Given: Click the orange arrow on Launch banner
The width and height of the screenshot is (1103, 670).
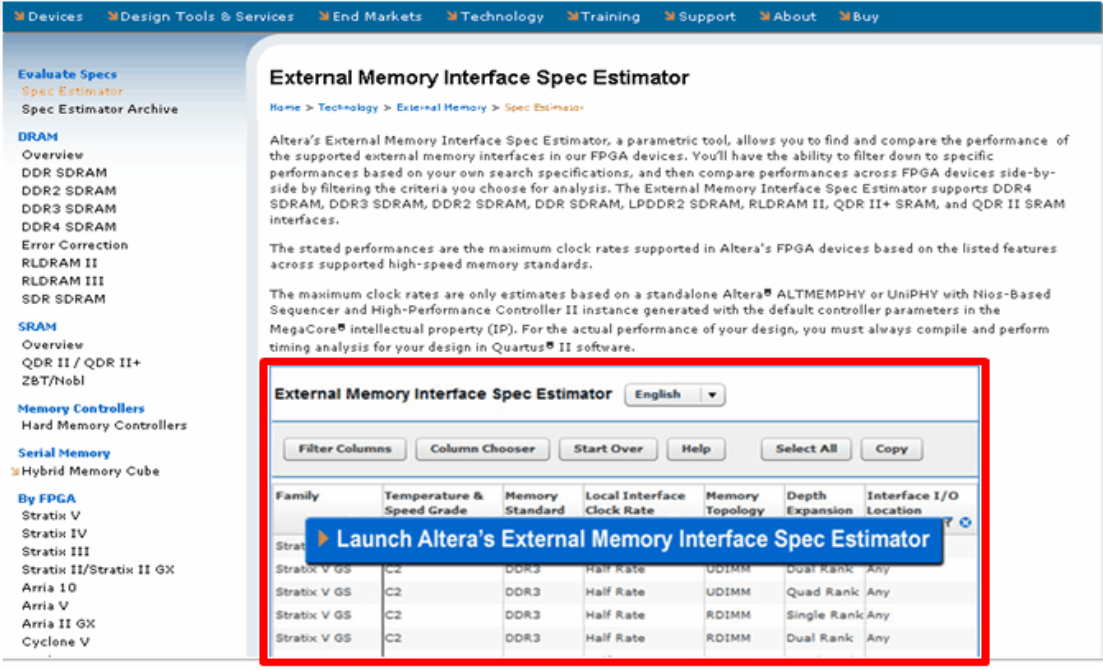Looking at the screenshot, I should [x=323, y=540].
